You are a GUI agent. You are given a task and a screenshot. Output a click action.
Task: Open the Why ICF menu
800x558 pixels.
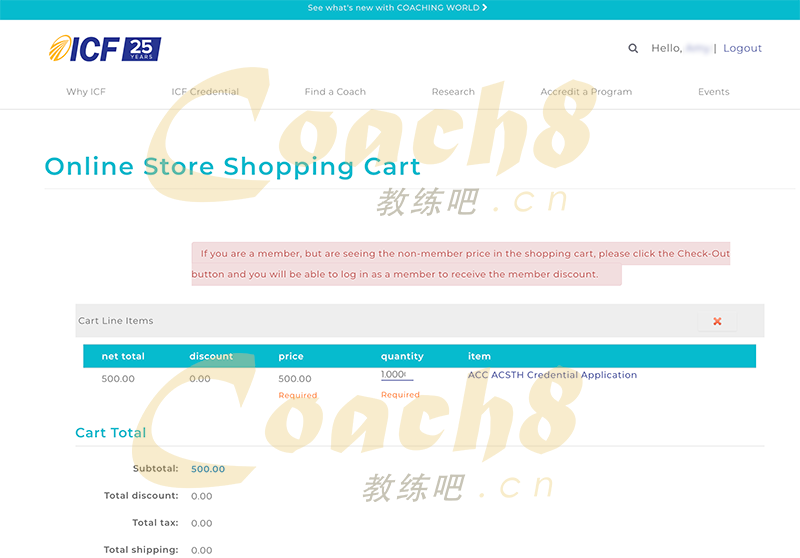[x=86, y=92]
